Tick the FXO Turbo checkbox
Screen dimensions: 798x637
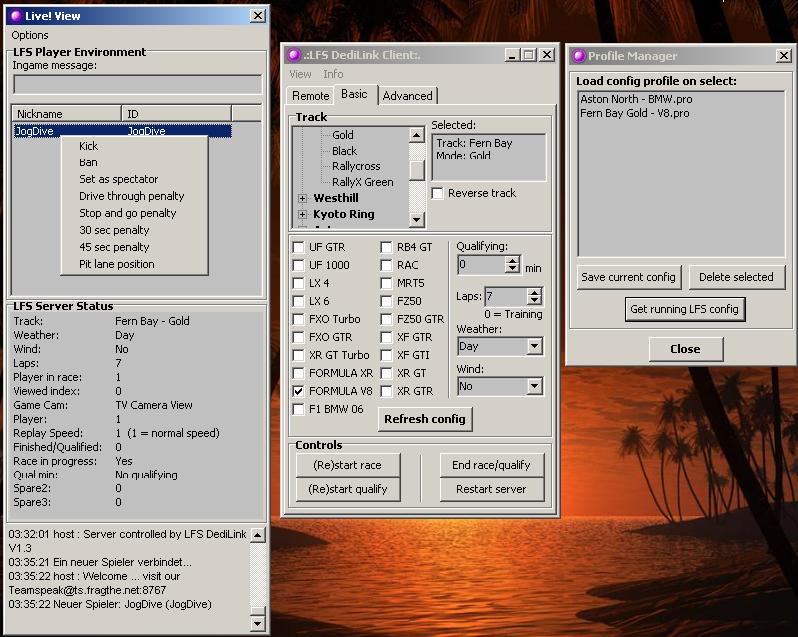tap(298, 320)
